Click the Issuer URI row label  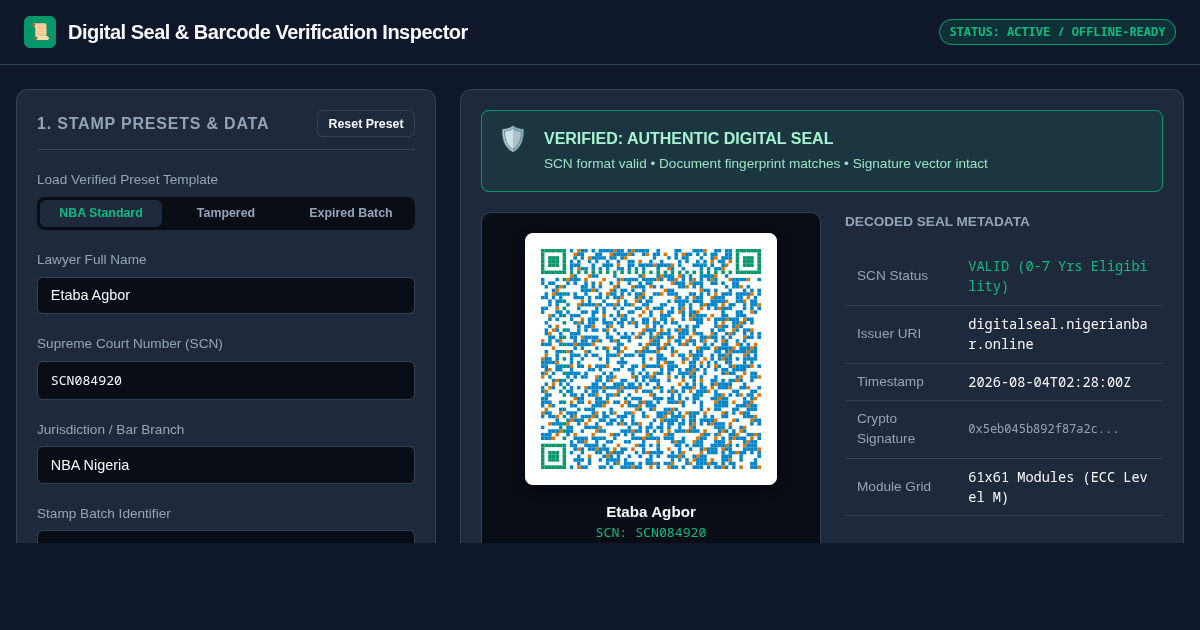pos(889,334)
